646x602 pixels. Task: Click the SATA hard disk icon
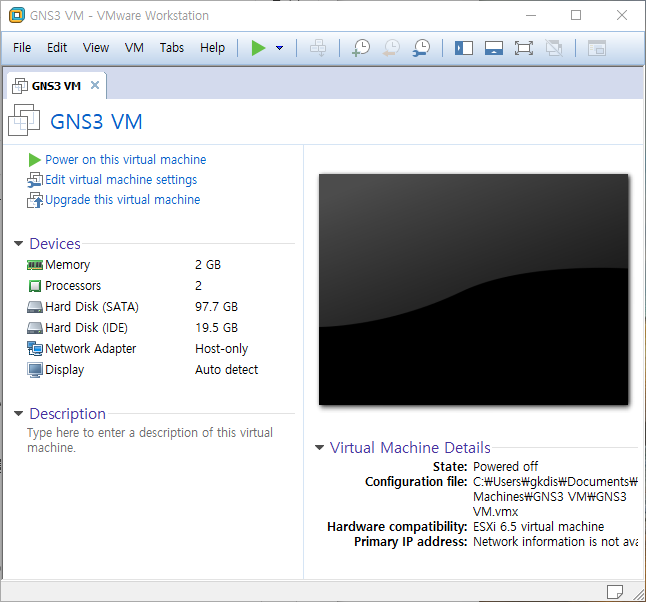click(35, 307)
